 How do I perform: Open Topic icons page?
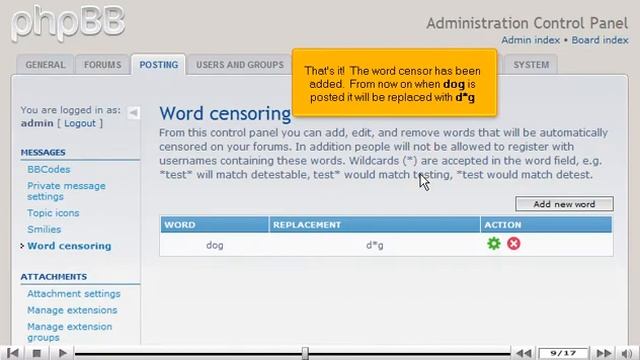click(x=53, y=213)
